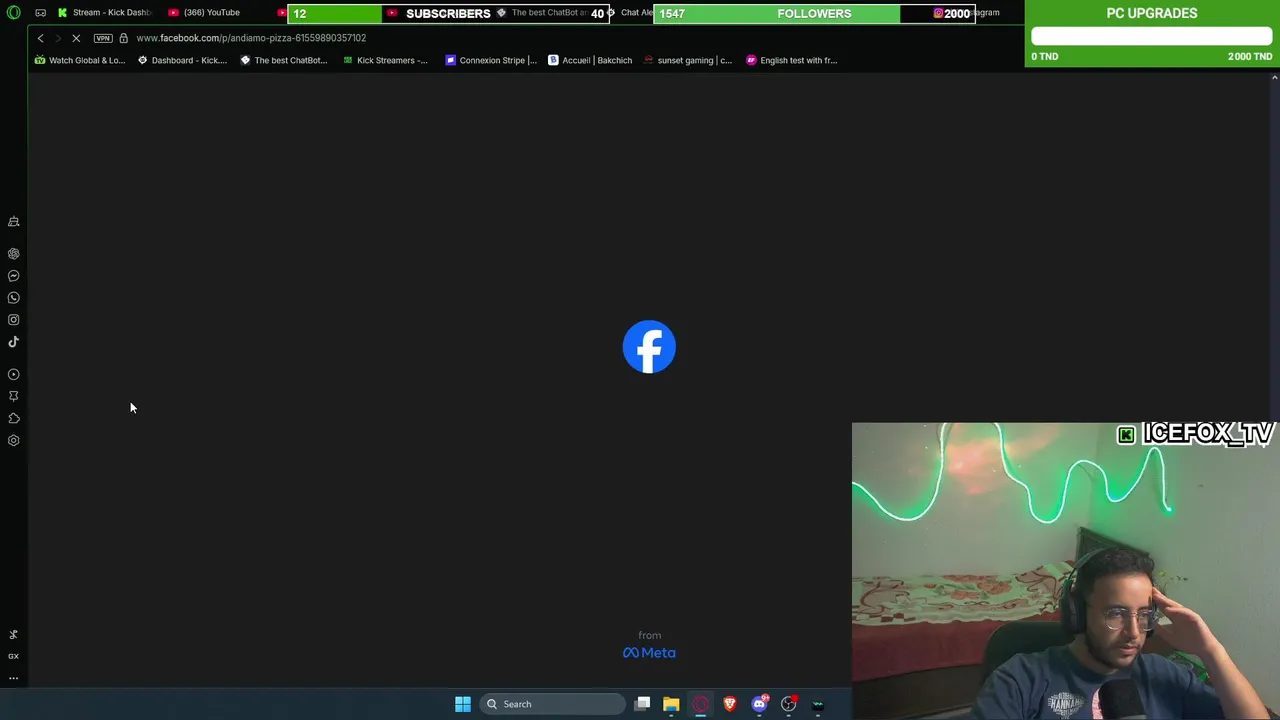Viewport: 1280px width, 720px height.
Task: Open the Opera menu logo button
Action: click(x=13, y=12)
